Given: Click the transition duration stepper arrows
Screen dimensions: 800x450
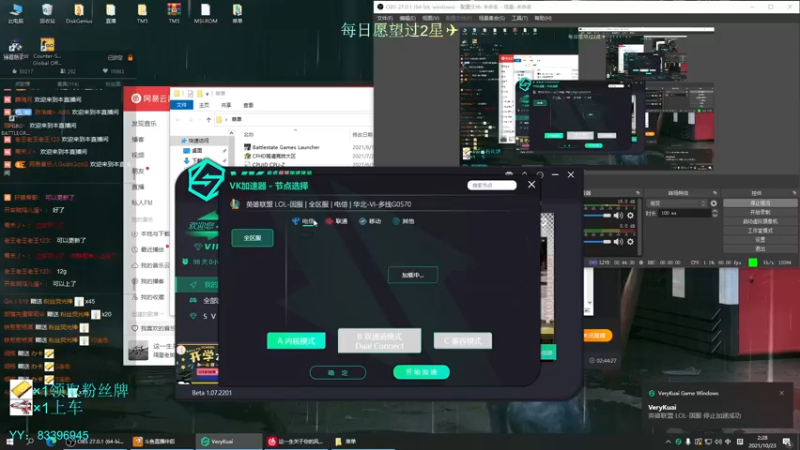Looking at the screenshot, I should [714, 213].
